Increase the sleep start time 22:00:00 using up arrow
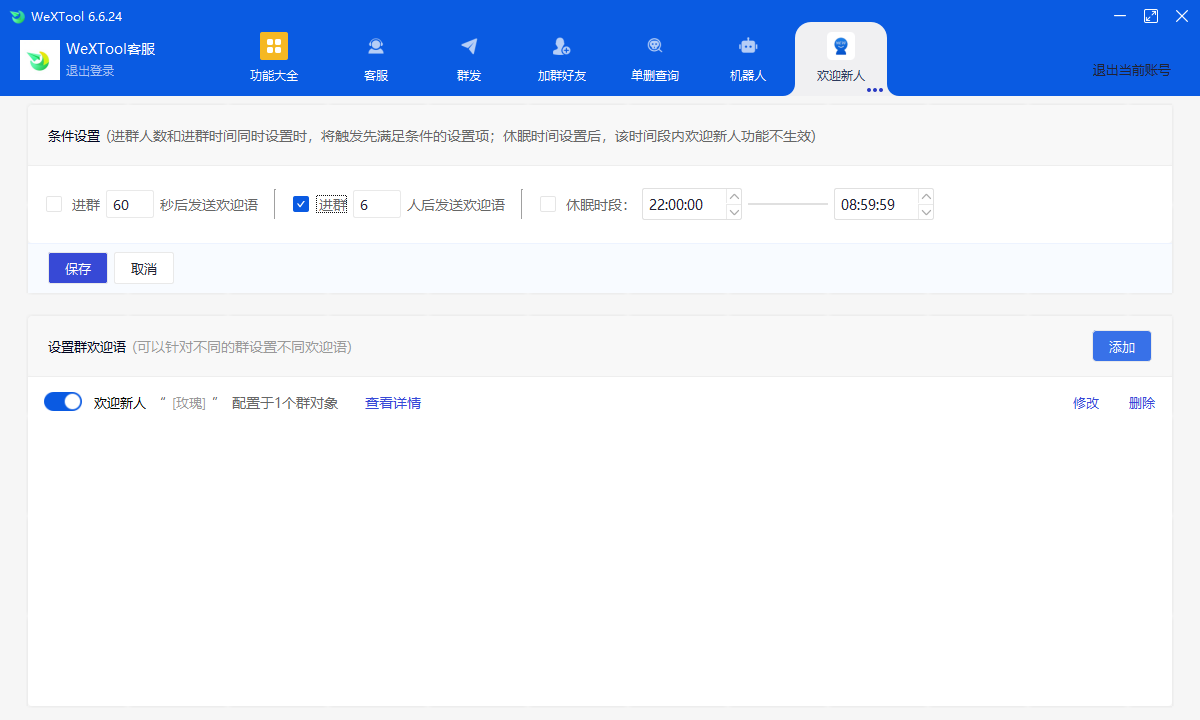This screenshot has height=720, width=1200. pyautogui.click(x=734, y=197)
